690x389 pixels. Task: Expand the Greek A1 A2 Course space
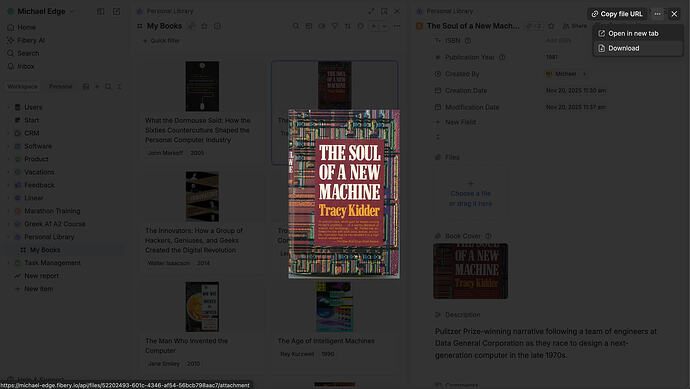click(x=9, y=224)
